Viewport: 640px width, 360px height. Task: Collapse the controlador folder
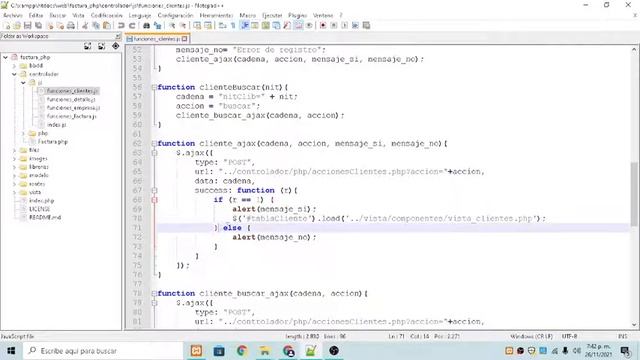(14, 74)
